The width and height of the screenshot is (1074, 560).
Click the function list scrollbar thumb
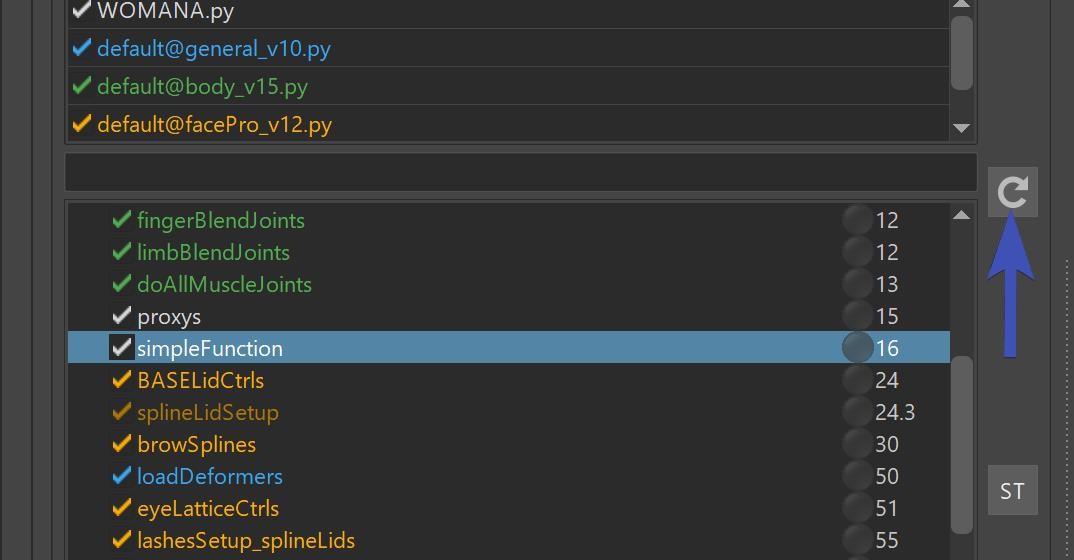962,444
